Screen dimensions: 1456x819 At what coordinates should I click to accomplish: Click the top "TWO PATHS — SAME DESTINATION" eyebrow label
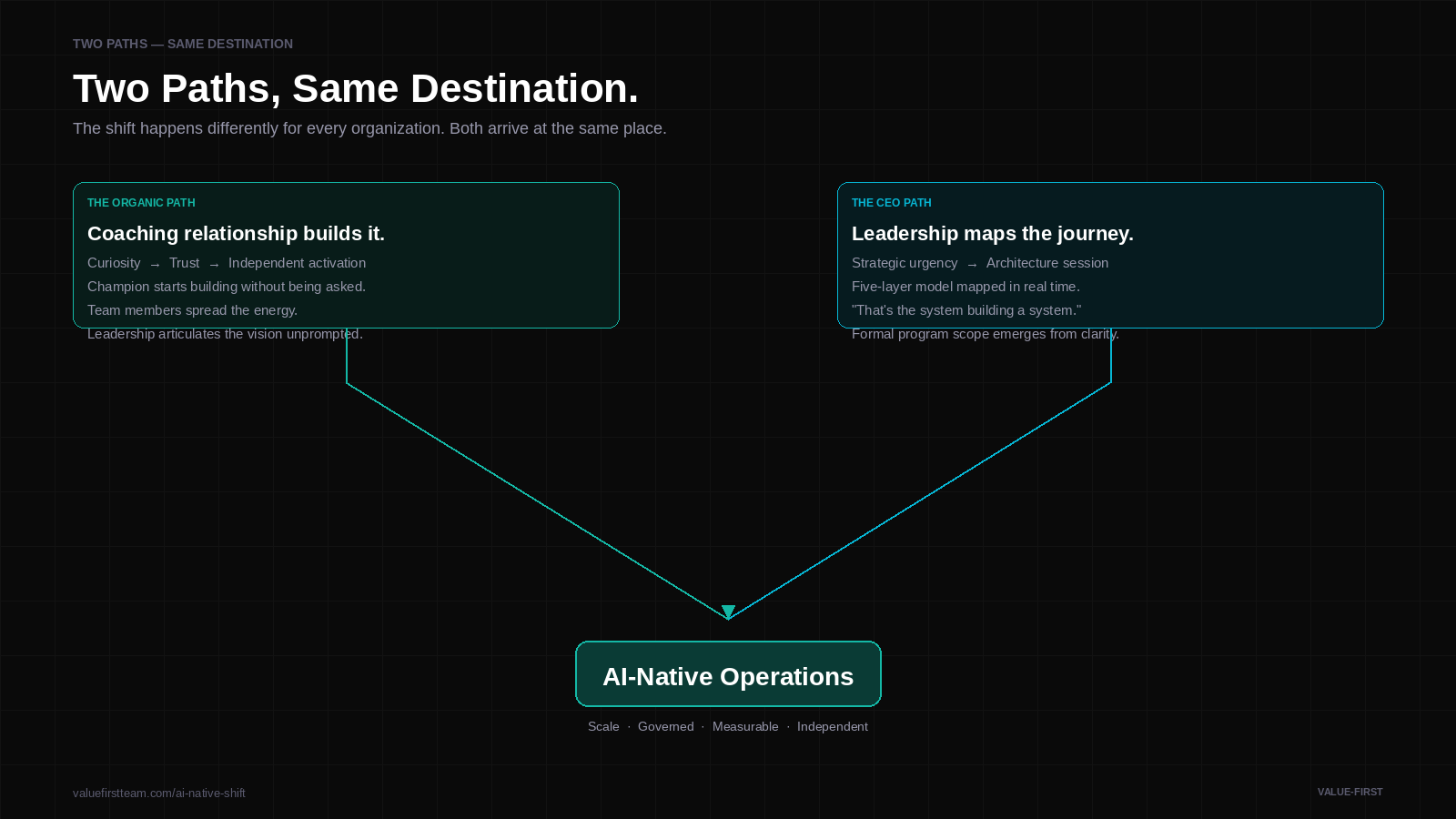(183, 44)
